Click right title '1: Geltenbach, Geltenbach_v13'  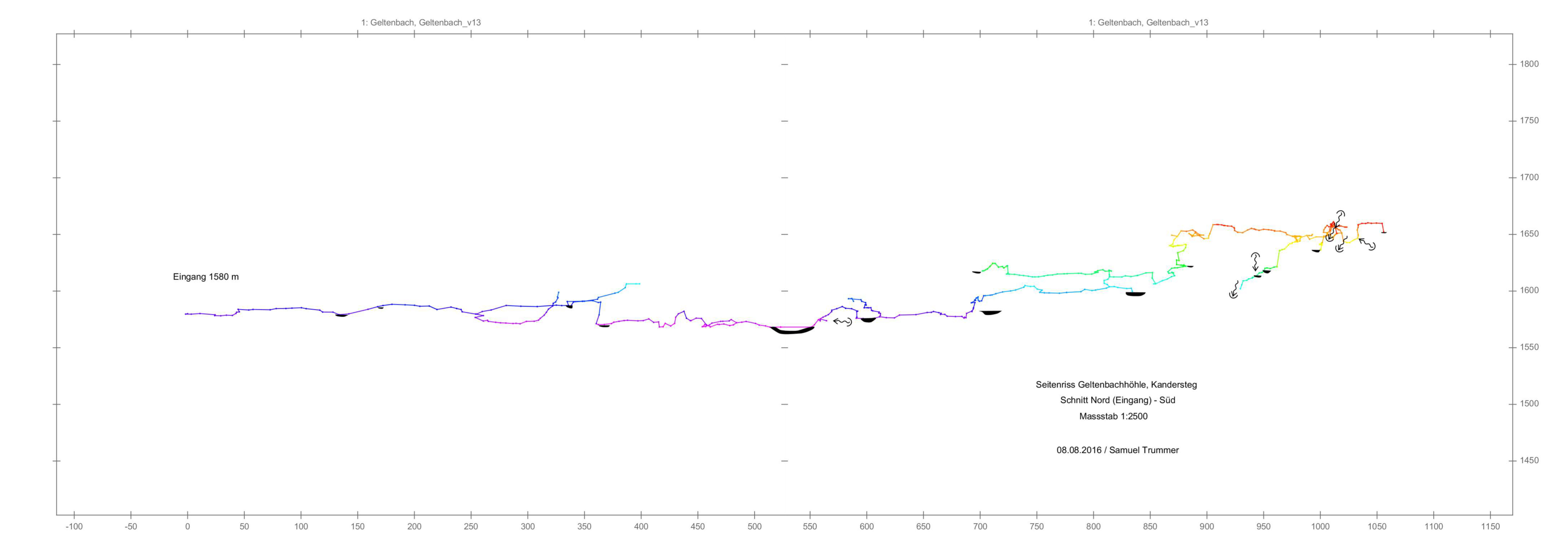coord(1148,23)
